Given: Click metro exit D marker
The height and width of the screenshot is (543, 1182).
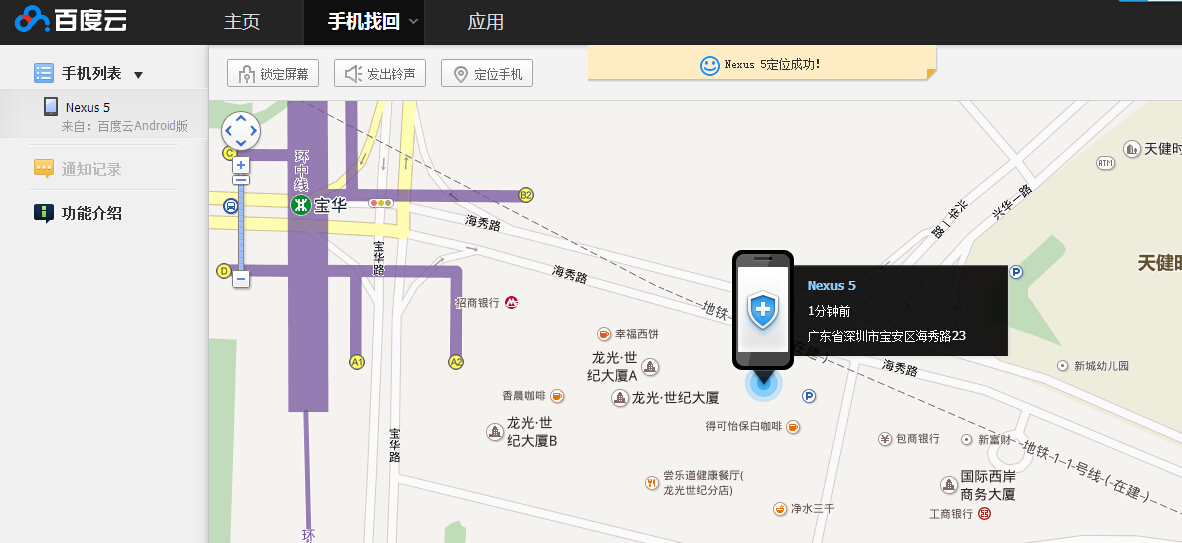Looking at the screenshot, I should 223,271.
